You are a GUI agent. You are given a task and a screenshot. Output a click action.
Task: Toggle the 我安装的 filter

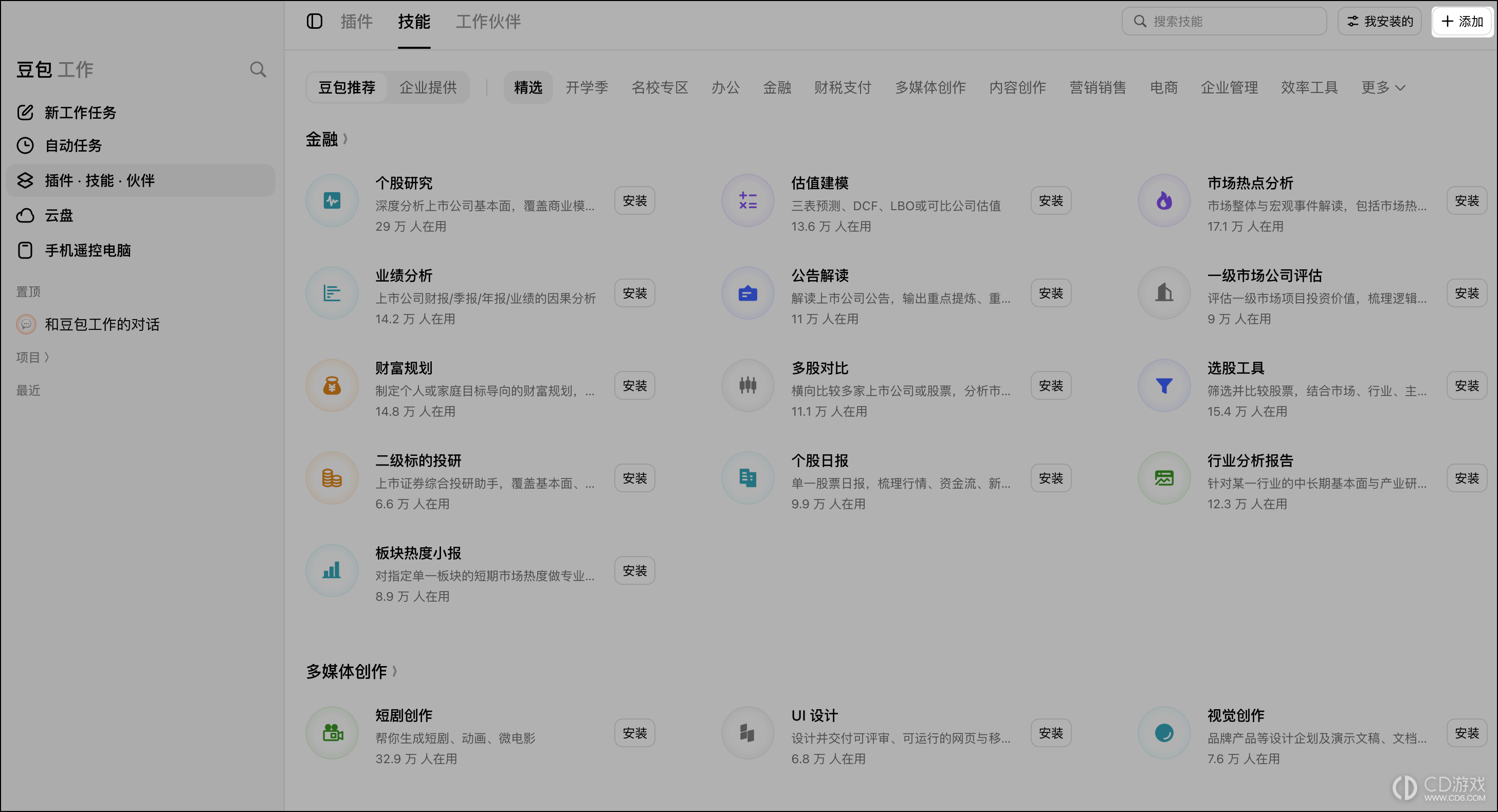pyautogui.click(x=1379, y=22)
